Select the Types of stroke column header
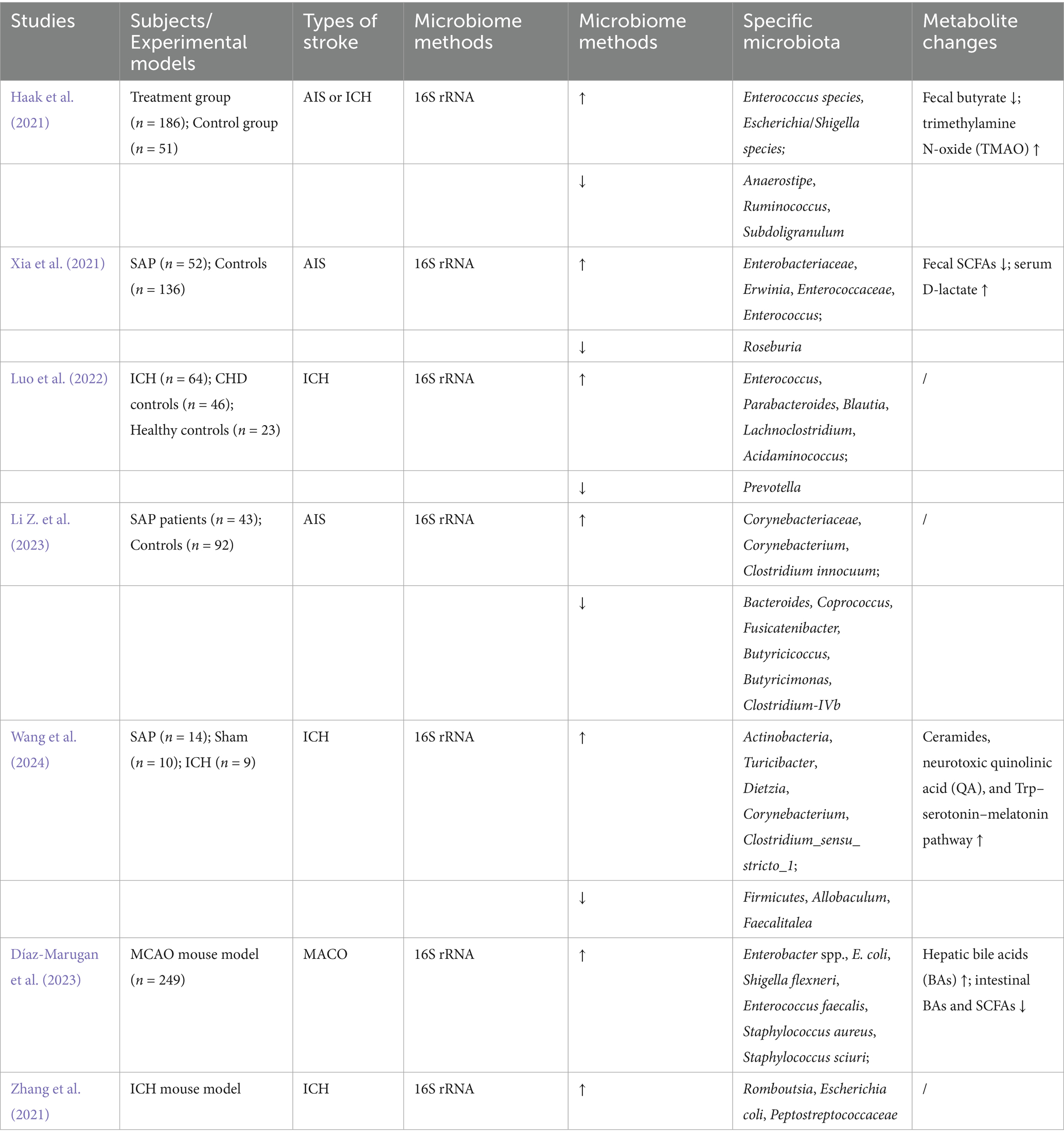Viewport: 1064px width, 1139px height. [x=340, y=31]
